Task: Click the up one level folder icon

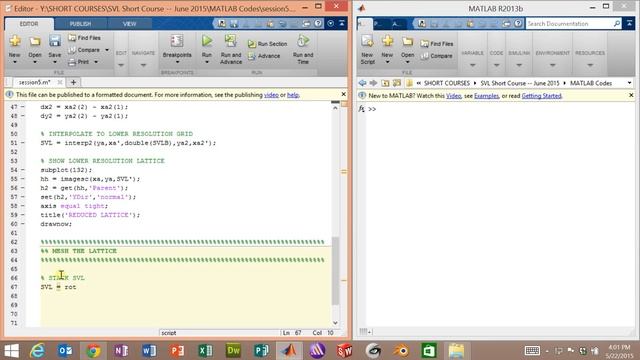Action: pos(385,83)
